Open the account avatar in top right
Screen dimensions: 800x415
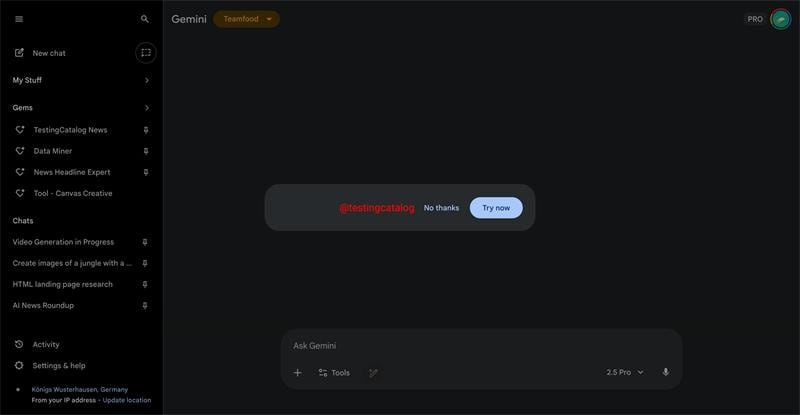click(781, 19)
